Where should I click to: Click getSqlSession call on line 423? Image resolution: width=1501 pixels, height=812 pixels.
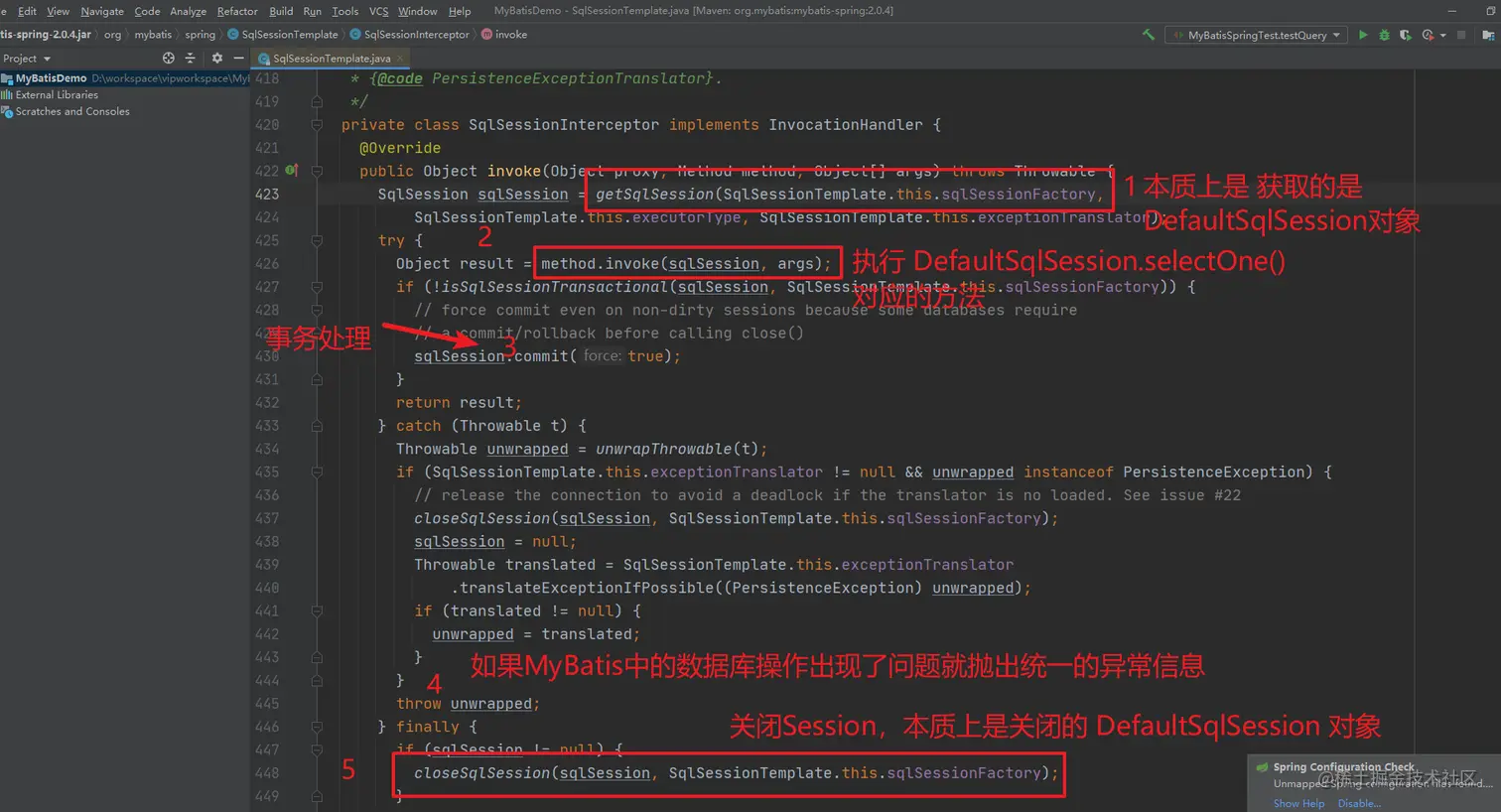(655, 195)
